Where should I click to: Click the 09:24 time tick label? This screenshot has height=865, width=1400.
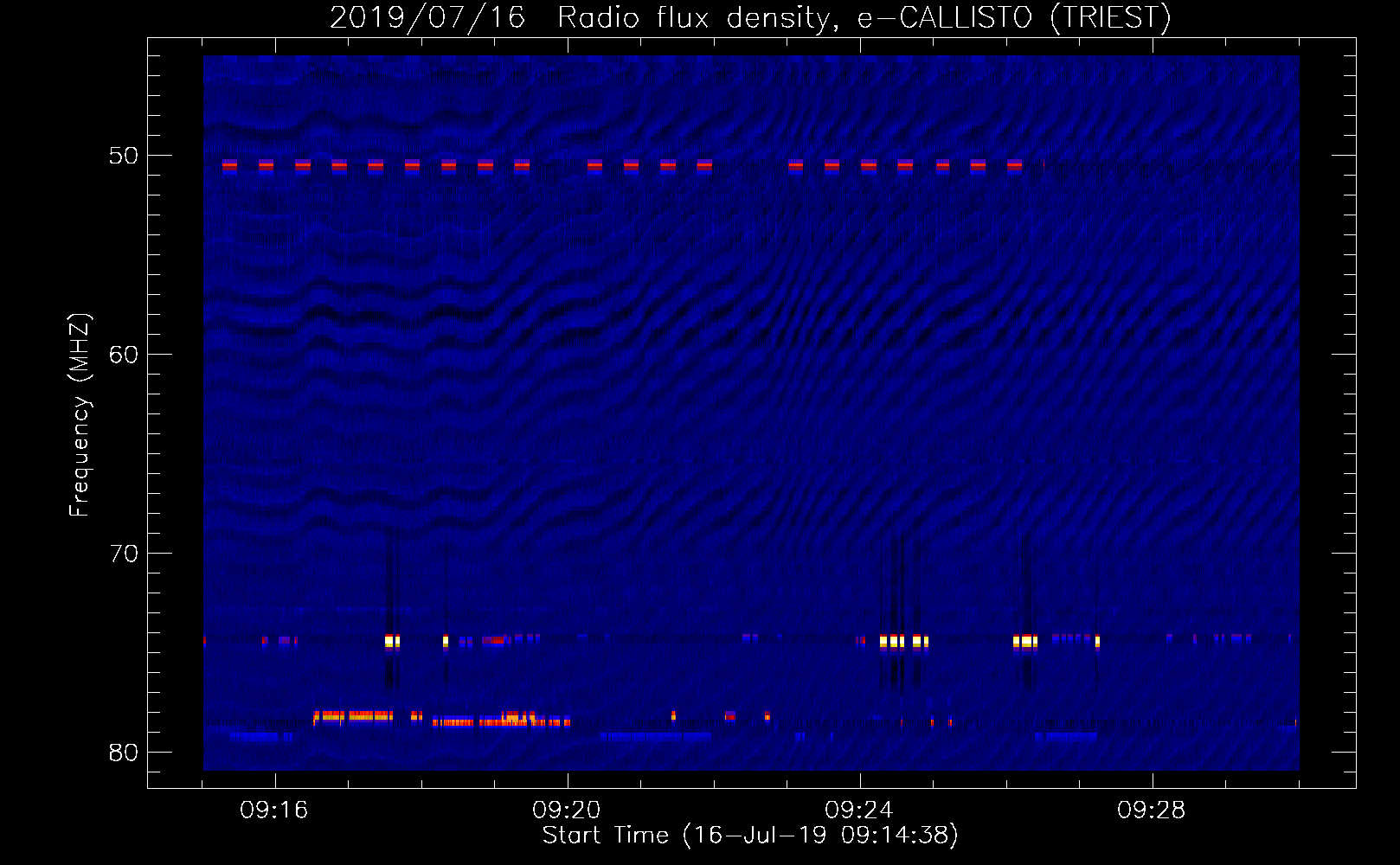click(859, 811)
